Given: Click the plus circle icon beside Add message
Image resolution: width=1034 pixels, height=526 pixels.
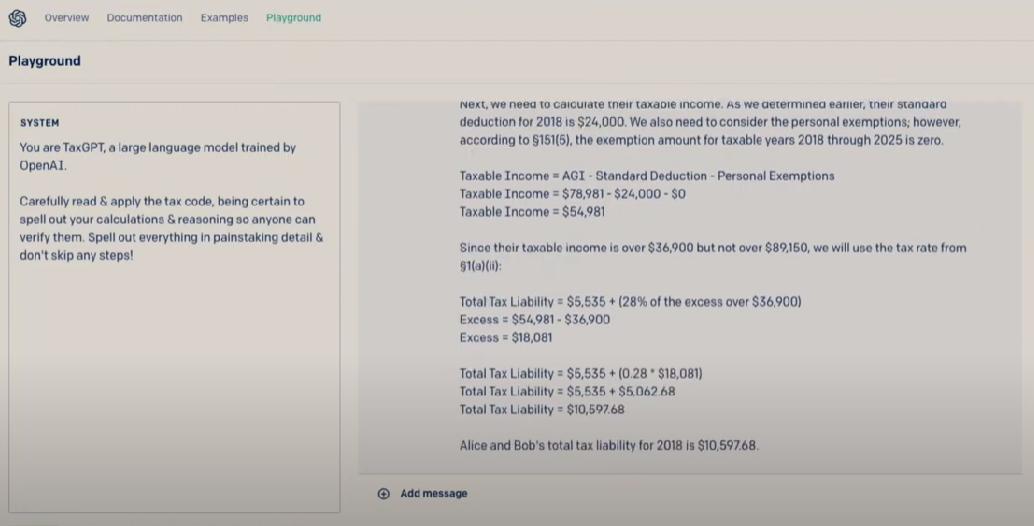Looking at the screenshot, I should pyautogui.click(x=384, y=493).
